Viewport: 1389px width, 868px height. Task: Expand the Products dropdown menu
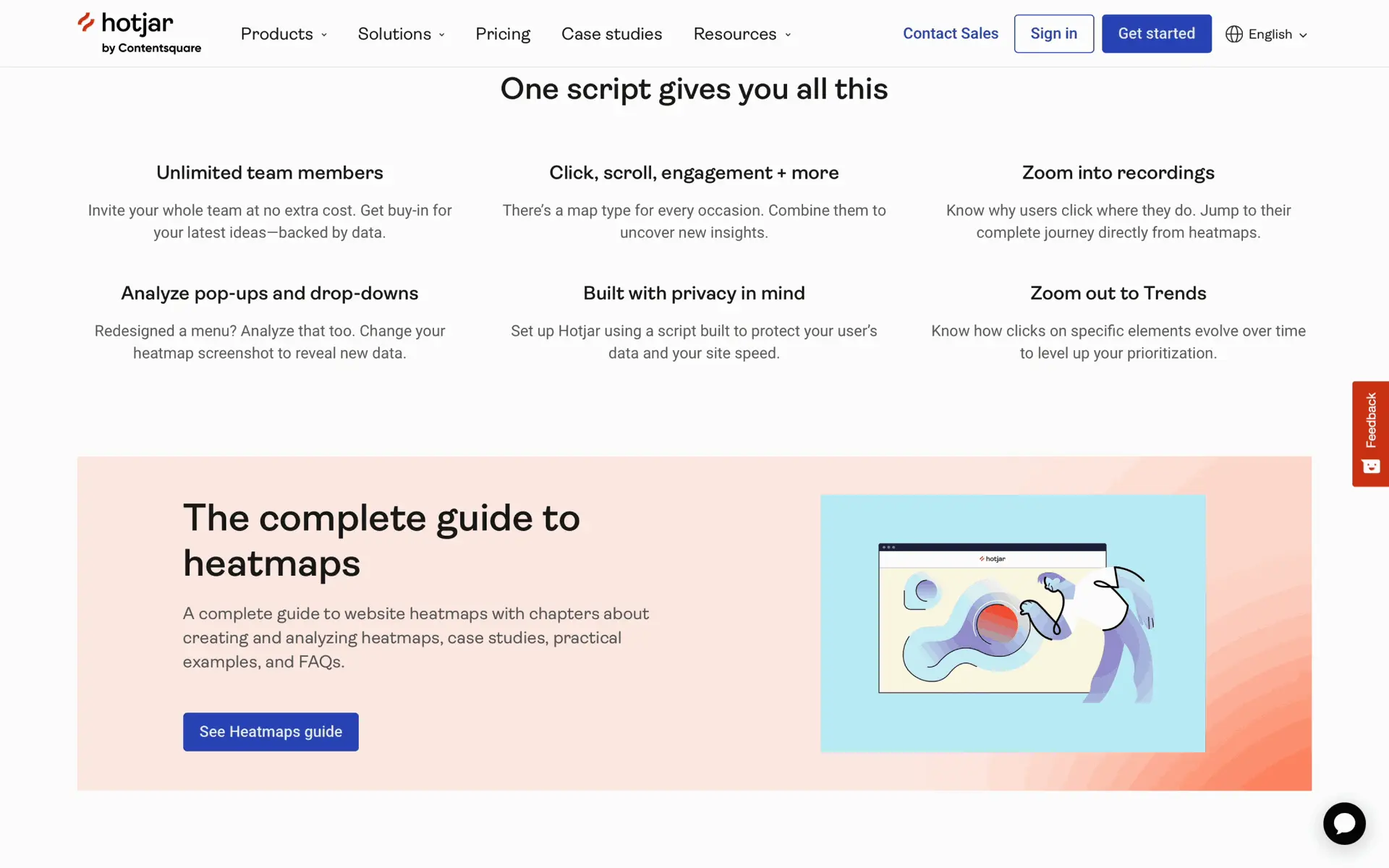(x=284, y=34)
